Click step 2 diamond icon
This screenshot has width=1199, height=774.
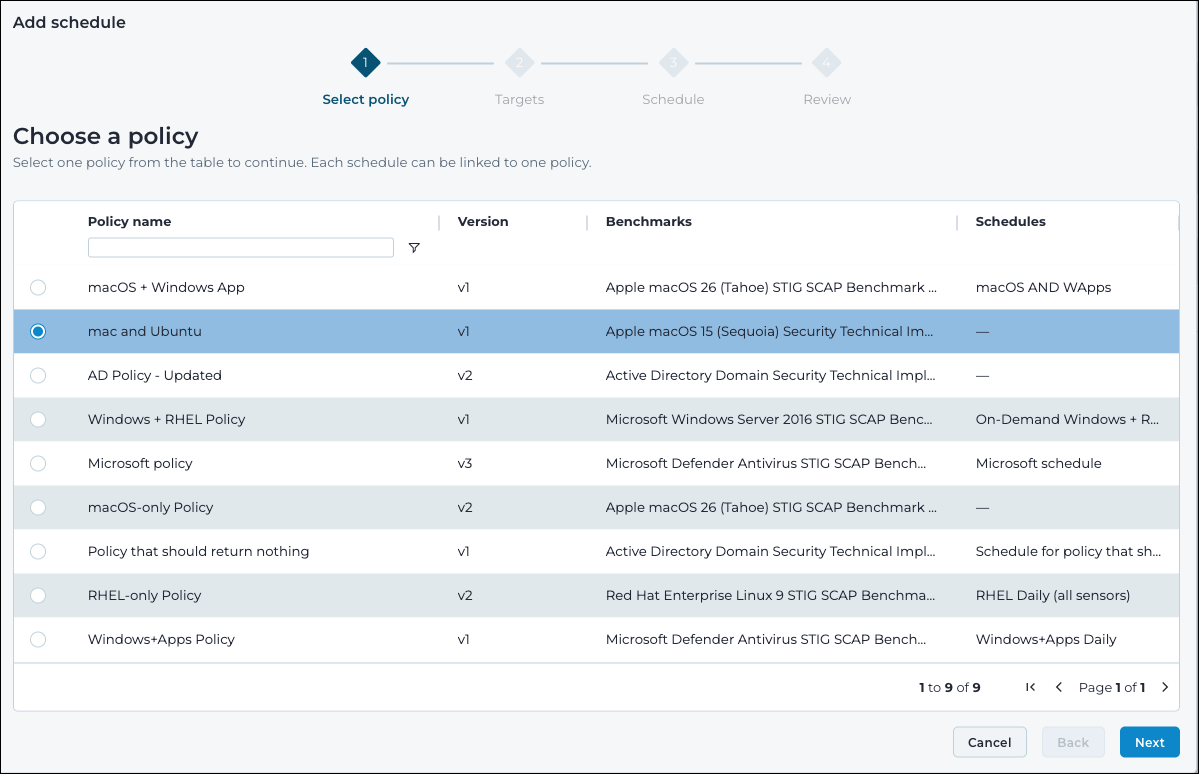(519, 63)
